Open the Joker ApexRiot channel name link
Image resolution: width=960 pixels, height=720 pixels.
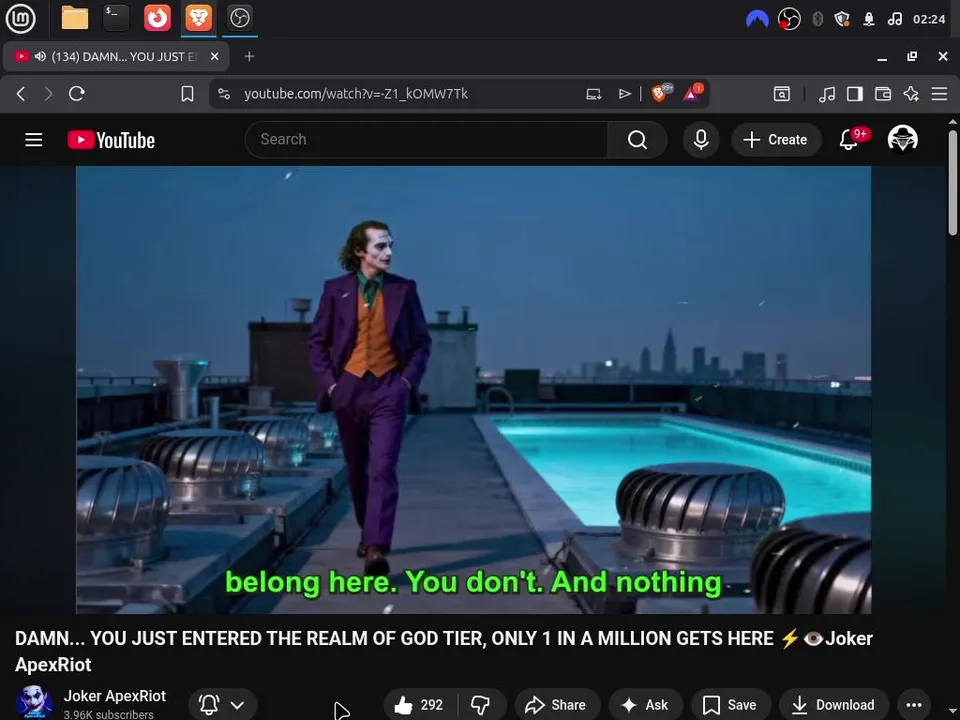114,696
